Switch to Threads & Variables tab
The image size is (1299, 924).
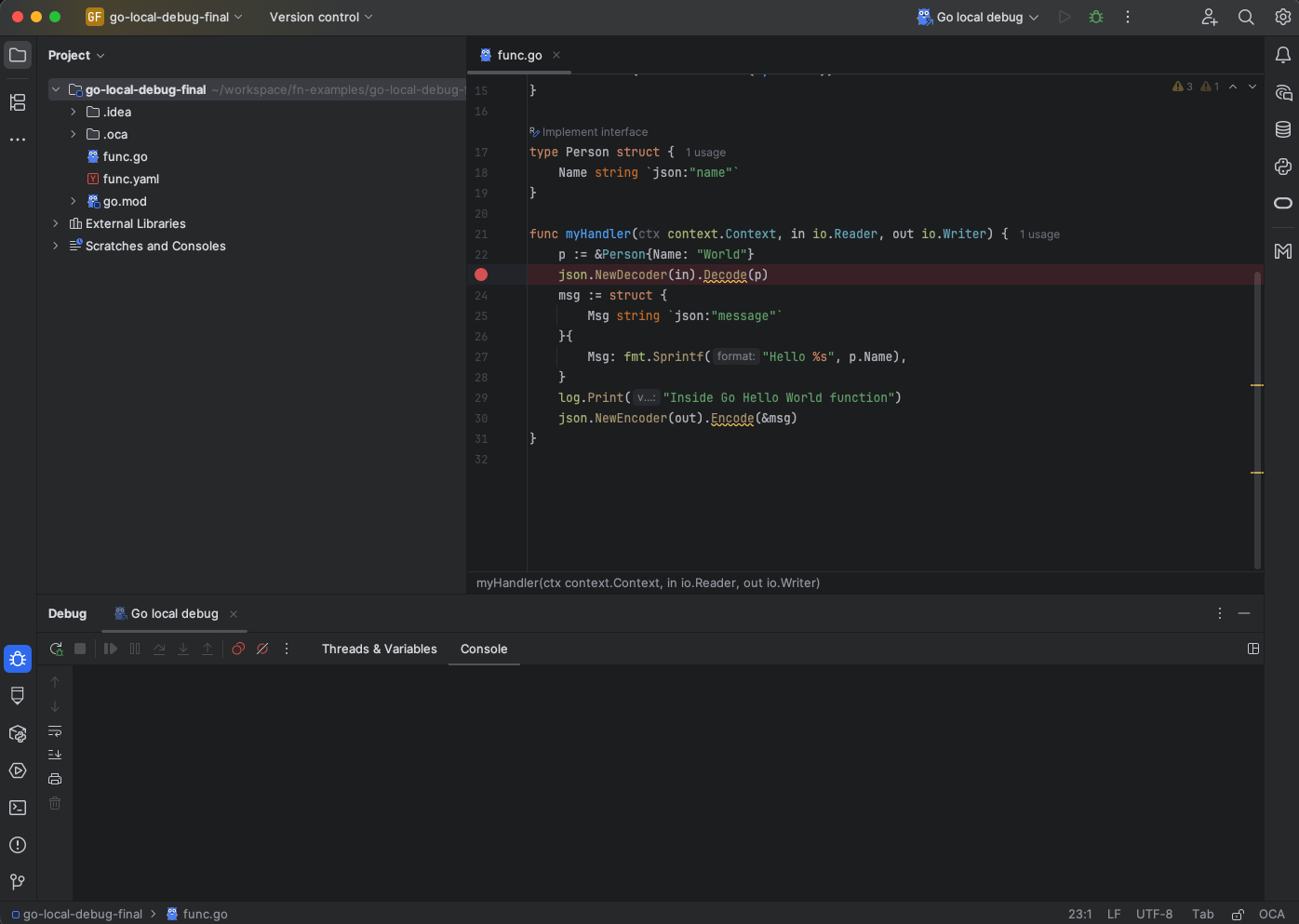[379, 649]
